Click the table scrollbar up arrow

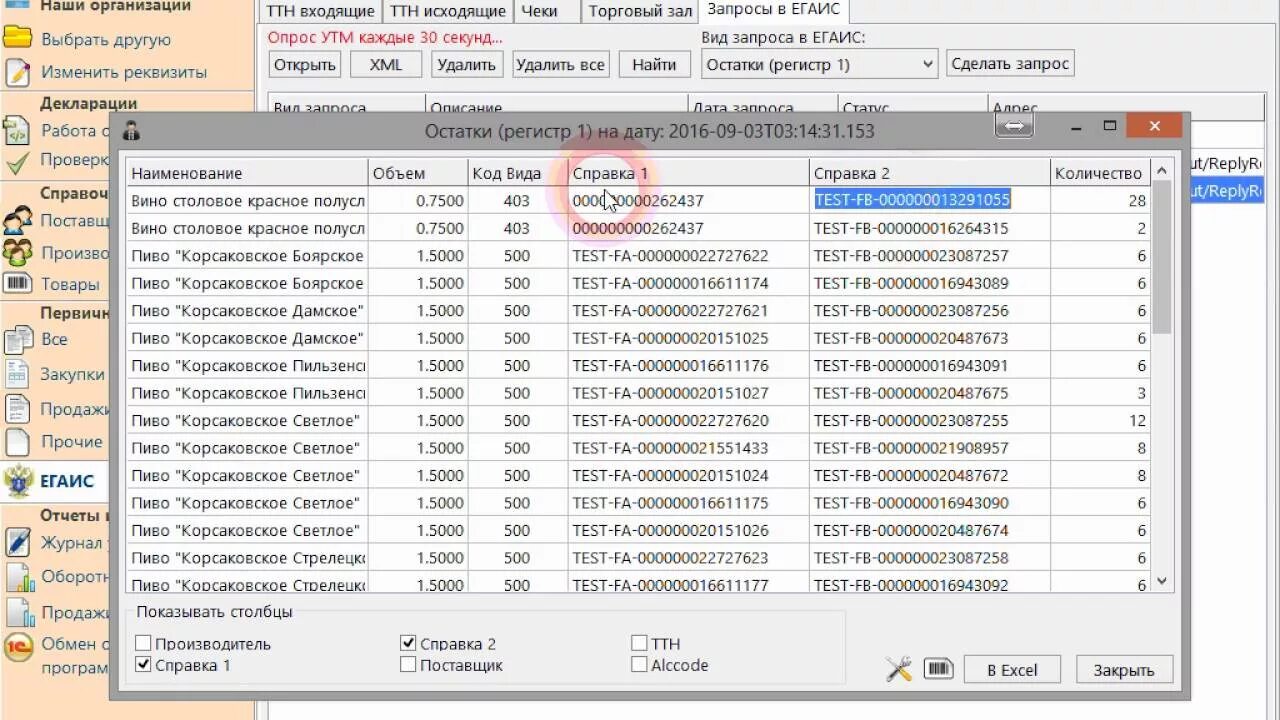[1161, 171]
